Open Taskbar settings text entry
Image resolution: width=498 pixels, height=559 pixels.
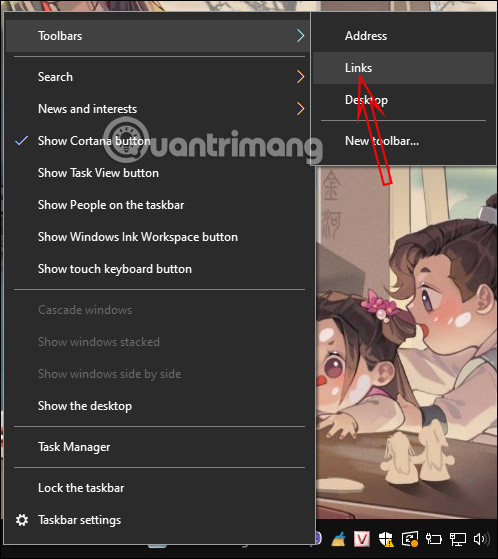[x=79, y=520]
